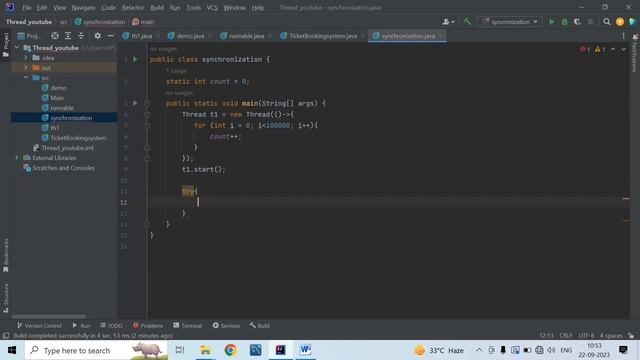This screenshot has height=360, width=640.
Task: Open the Refactor menu
Action: 133,8
